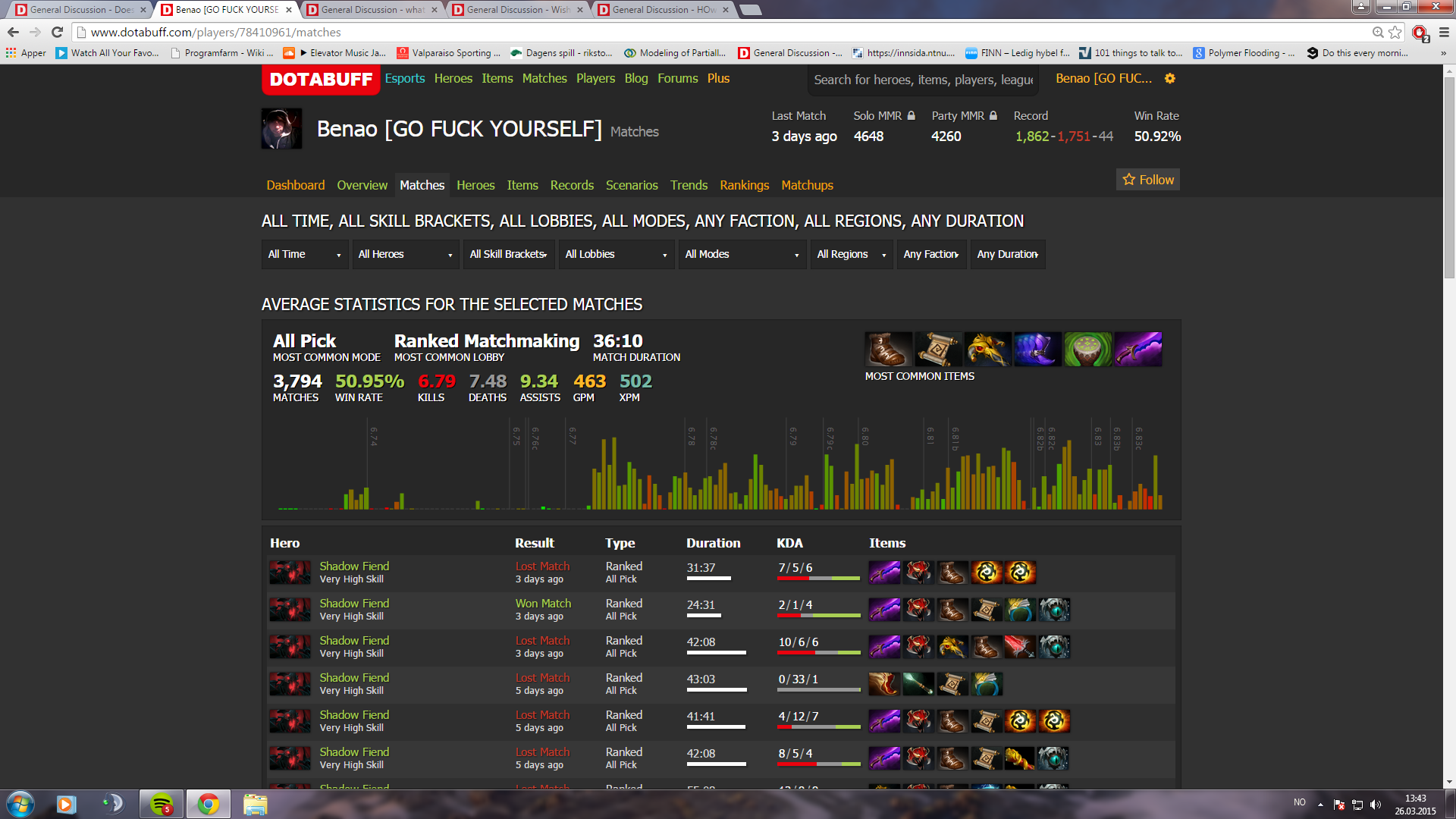Click the green bowl item in common items

click(1087, 350)
